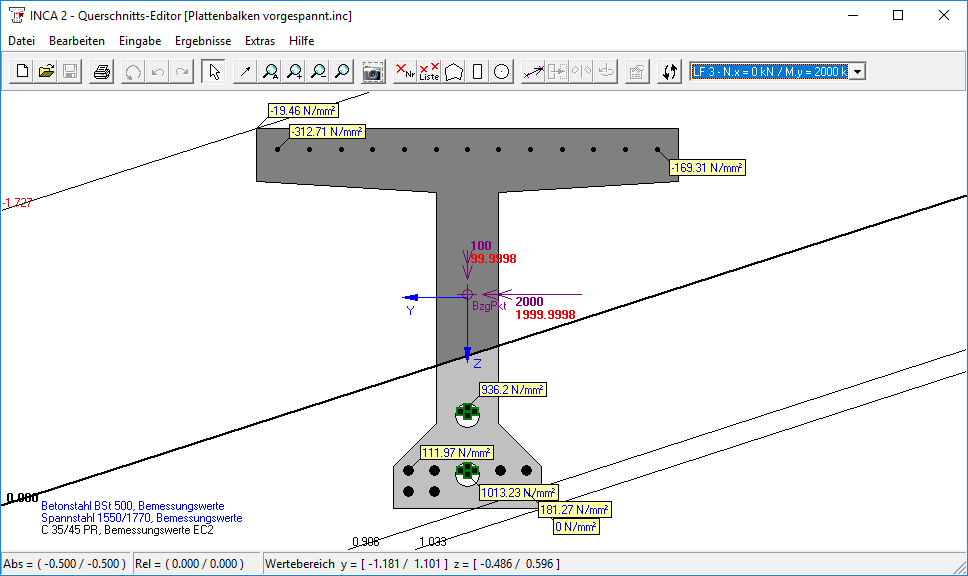
Task: Open the Eingabe menu
Action: (x=140, y=41)
